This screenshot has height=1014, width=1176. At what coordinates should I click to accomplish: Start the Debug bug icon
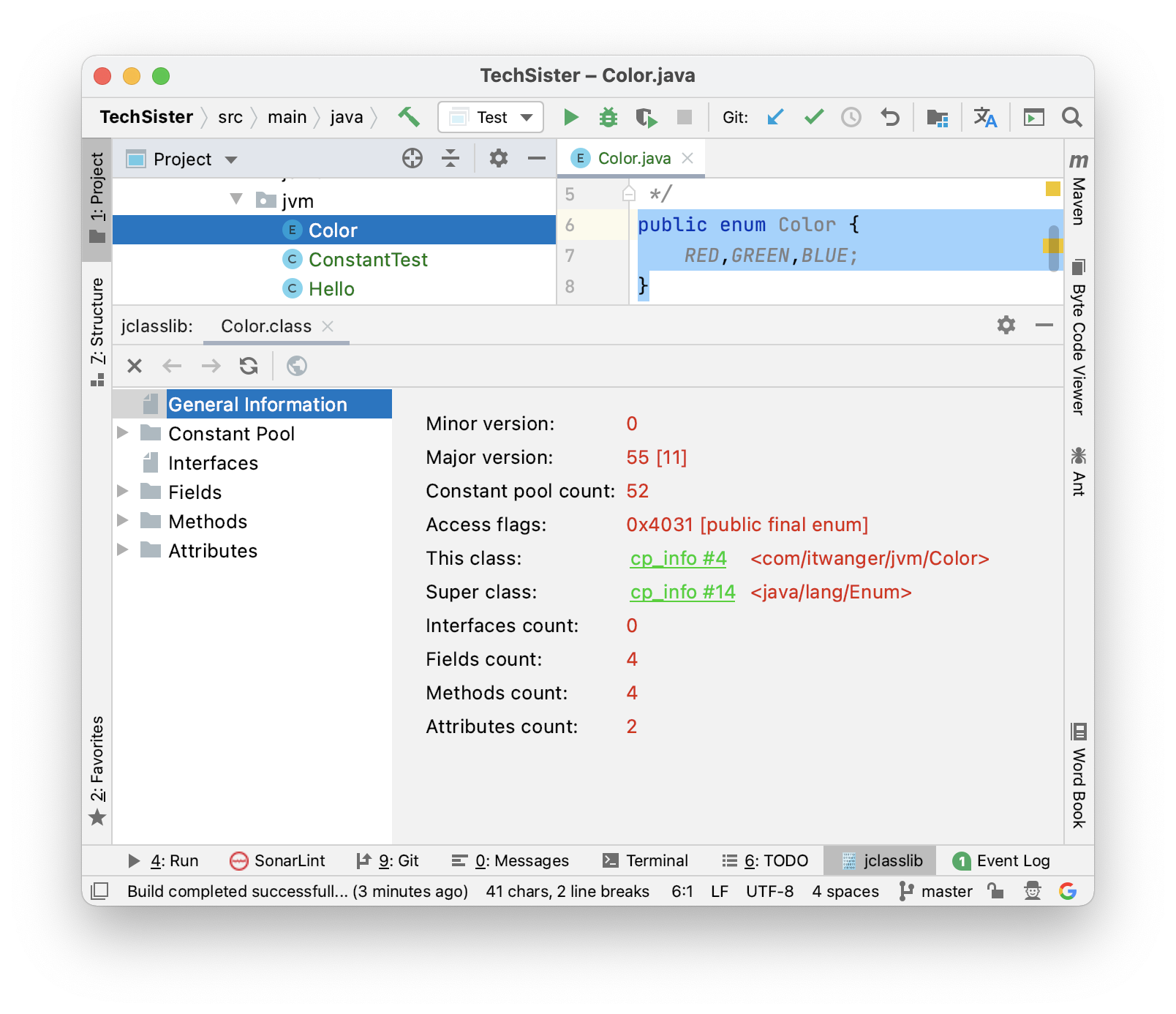608,117
